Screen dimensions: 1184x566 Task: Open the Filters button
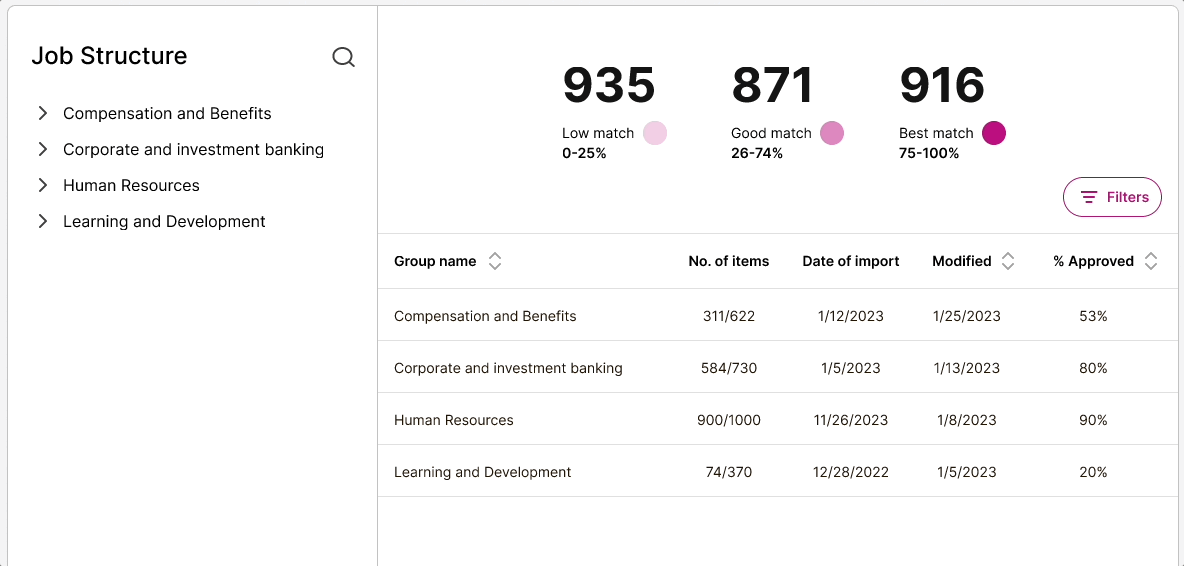point(1112,197)
